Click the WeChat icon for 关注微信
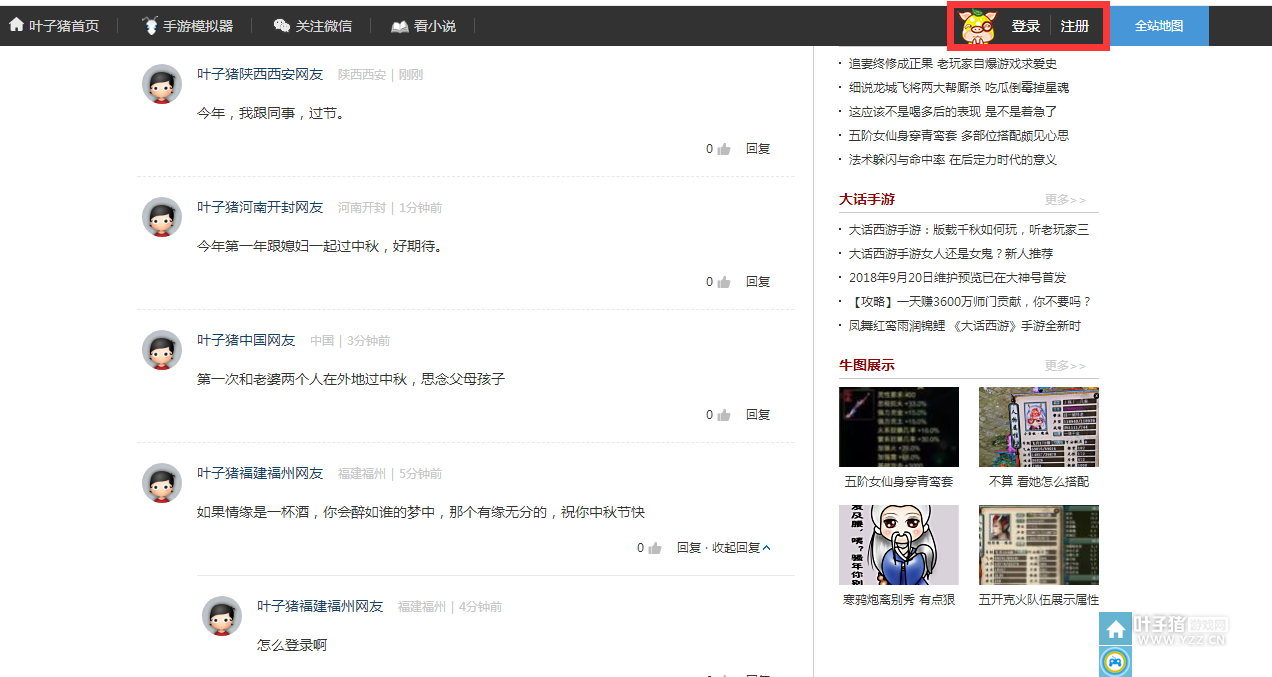This screenshot has height=677, width=1272. coord(282,26)
